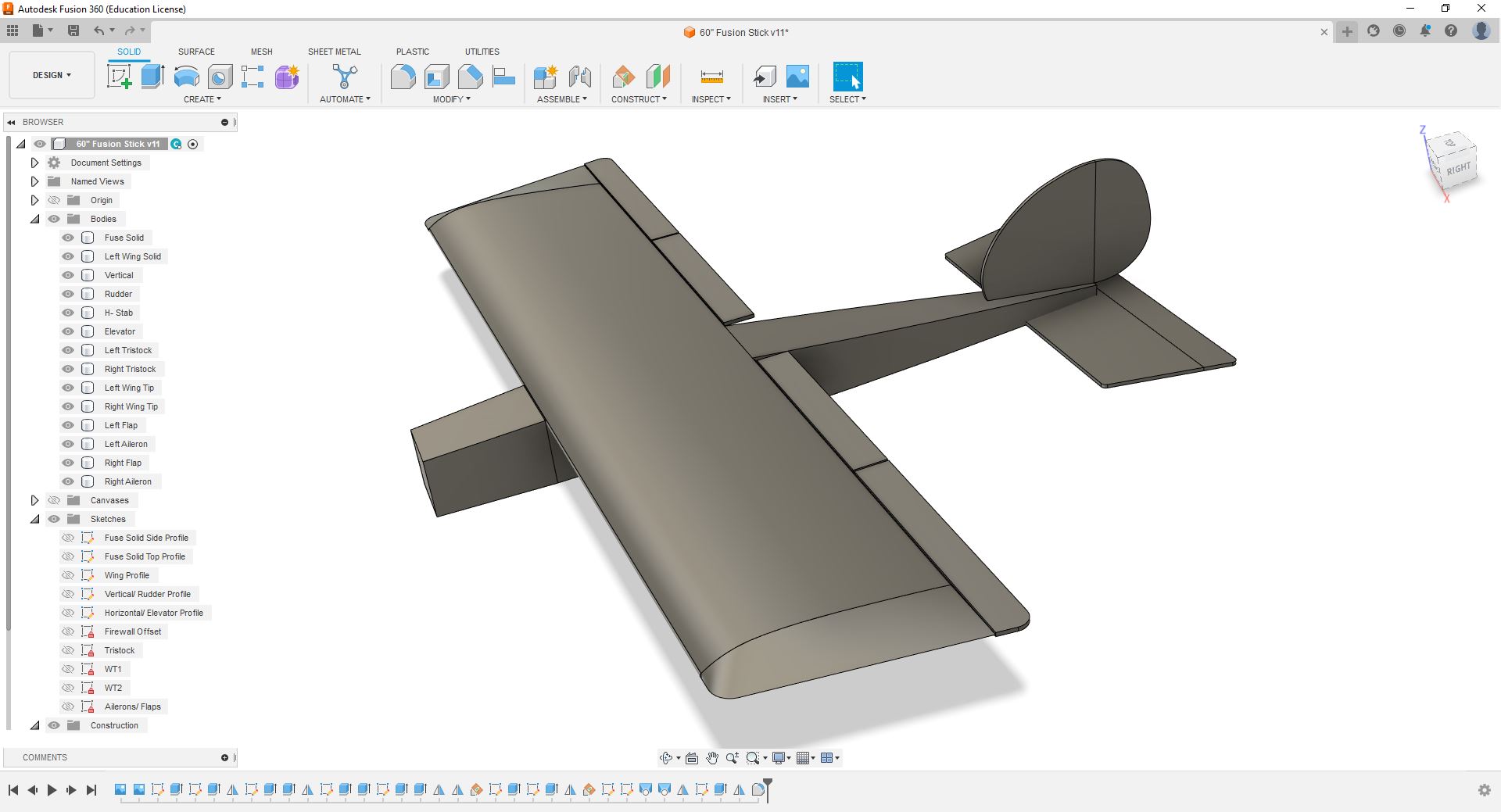Toggle visibility of Rudder body

68,294
